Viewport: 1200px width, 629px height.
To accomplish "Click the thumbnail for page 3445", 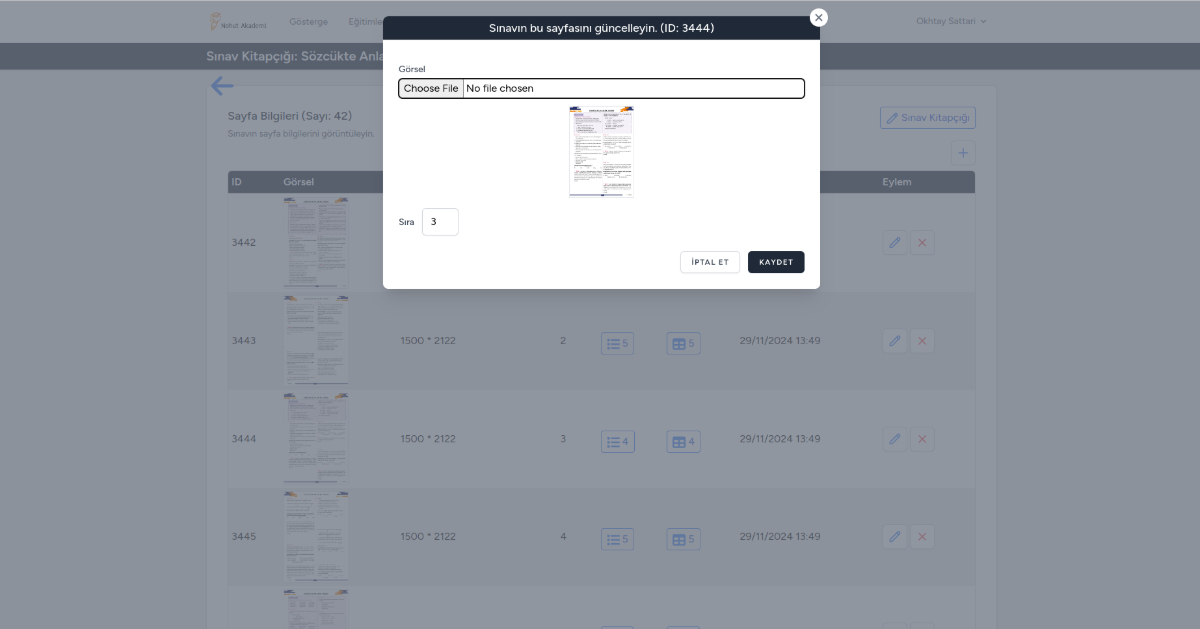I will pyautogui.click(x=316, y=536).
